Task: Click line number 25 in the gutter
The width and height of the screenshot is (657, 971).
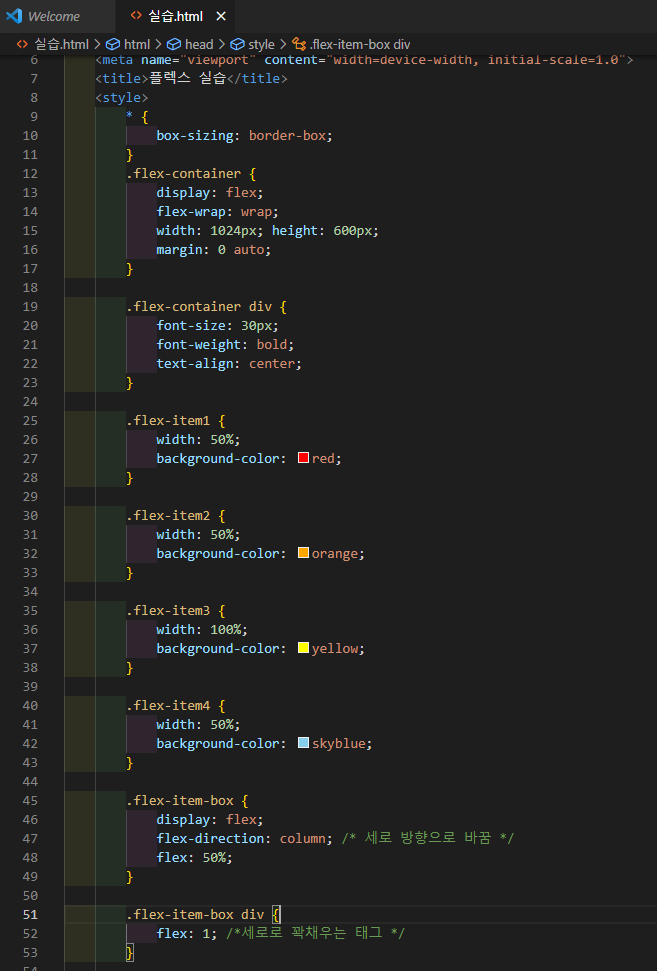Action: (x=30, y=420)
